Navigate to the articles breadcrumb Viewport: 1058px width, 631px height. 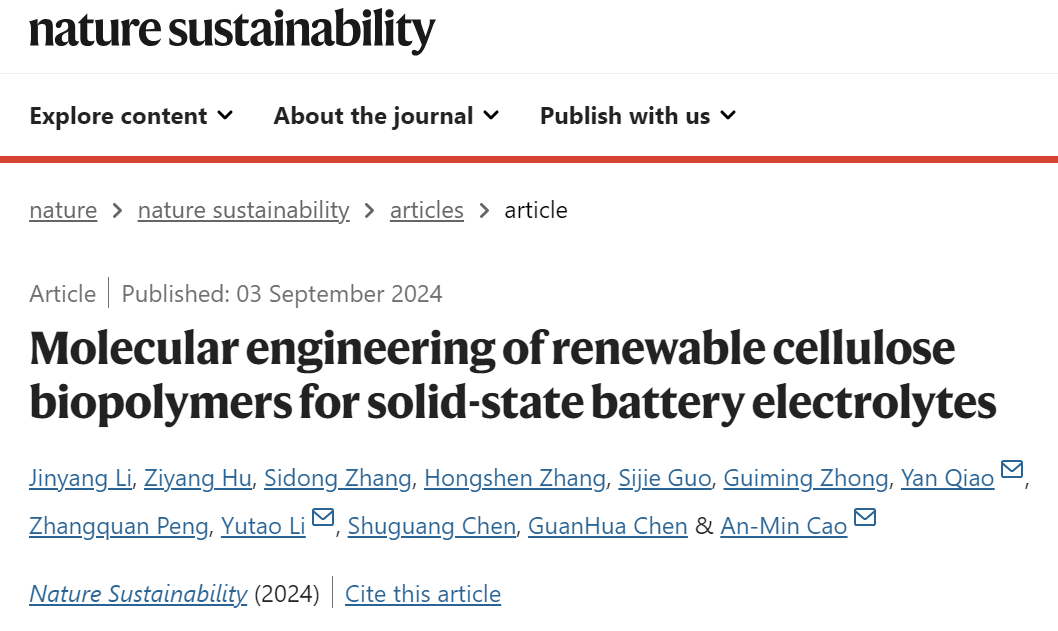click(x=426, y=210)
